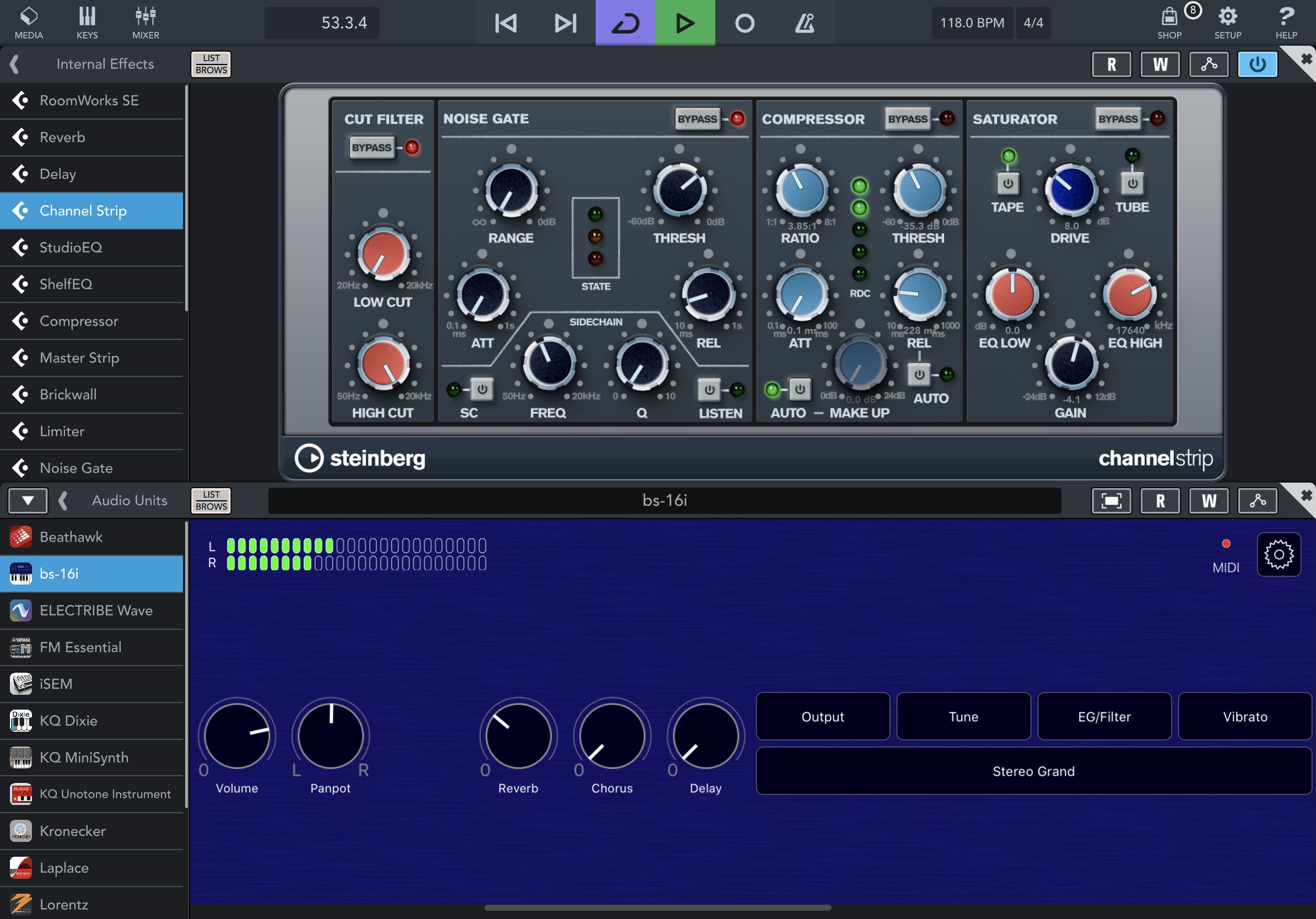The width and height of the screenshot is (1316, 919).
Task: Select ELECTRIBE Wave audio unit
Action: [x=91, y=611]
